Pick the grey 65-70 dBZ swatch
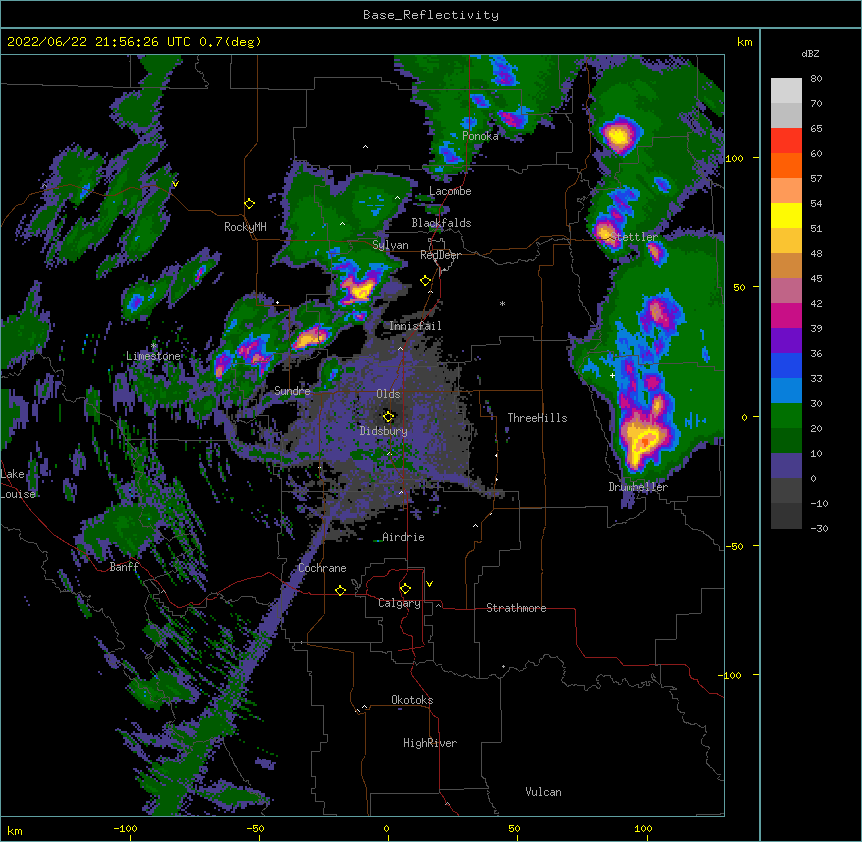Viewport: 862px width, 842px height. tap(786, 115)
